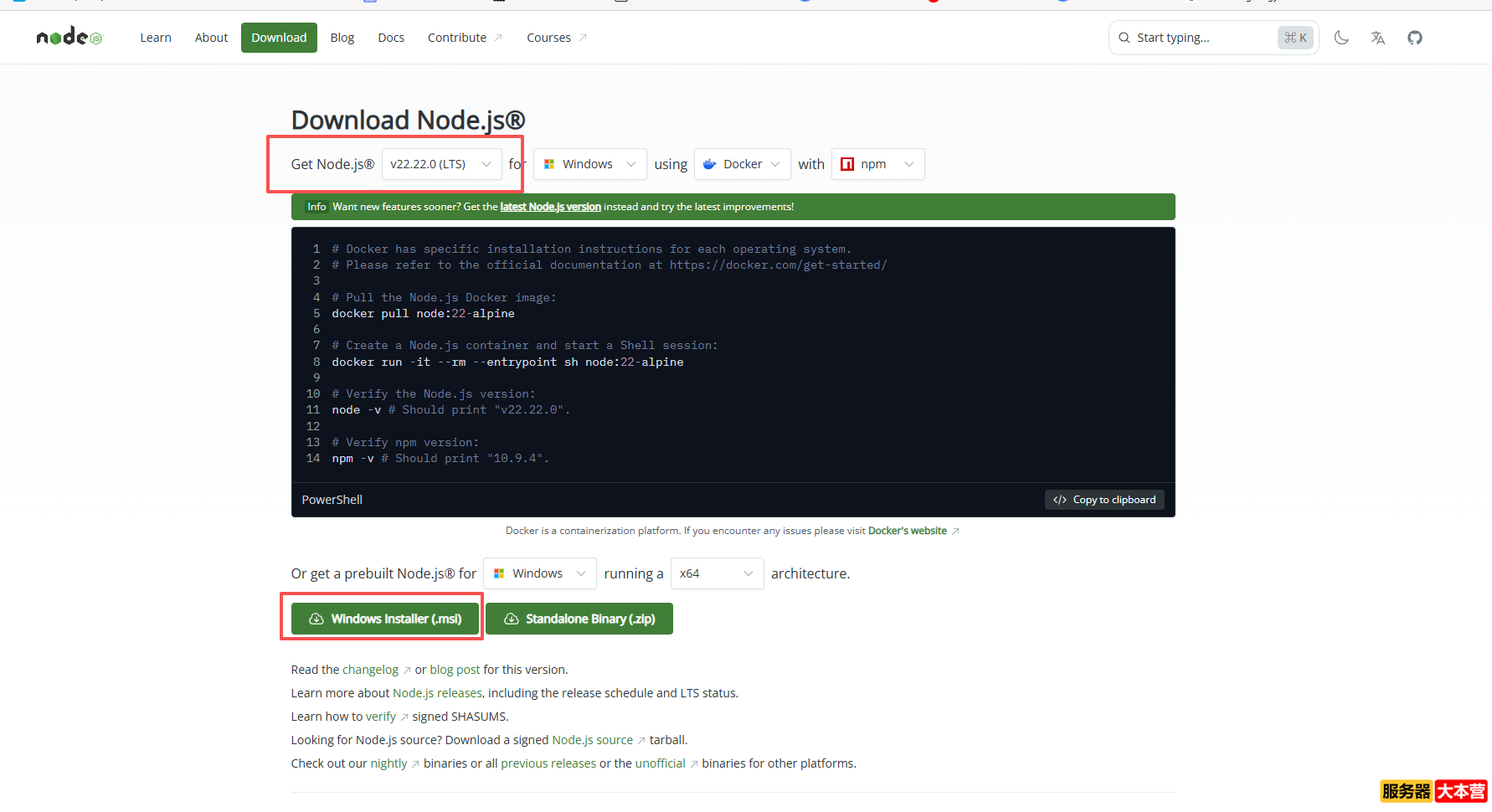
Task: Copy code snippet with Copy to clipboard
Action: click(1104, 500)
